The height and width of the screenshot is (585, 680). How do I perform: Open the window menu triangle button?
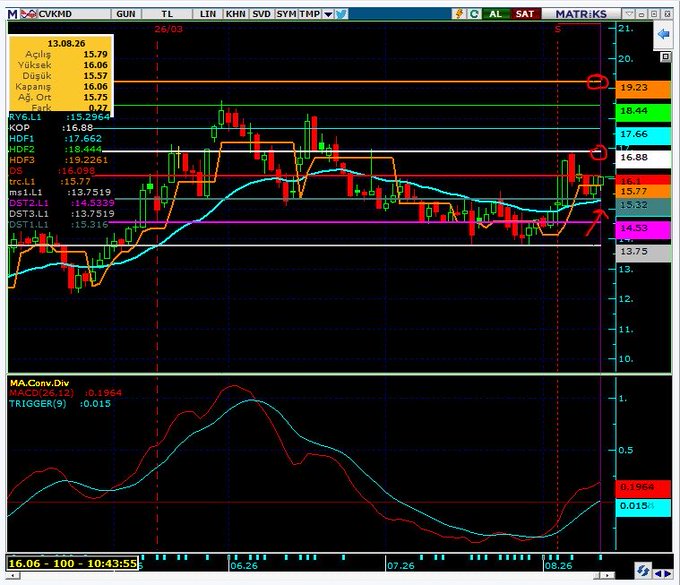click(x=628, y=14)
